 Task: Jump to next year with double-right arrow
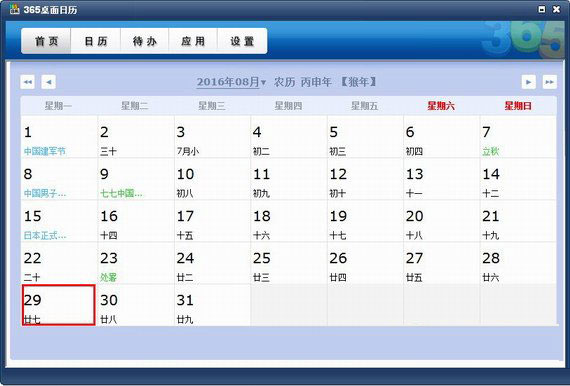coord(550,82)
